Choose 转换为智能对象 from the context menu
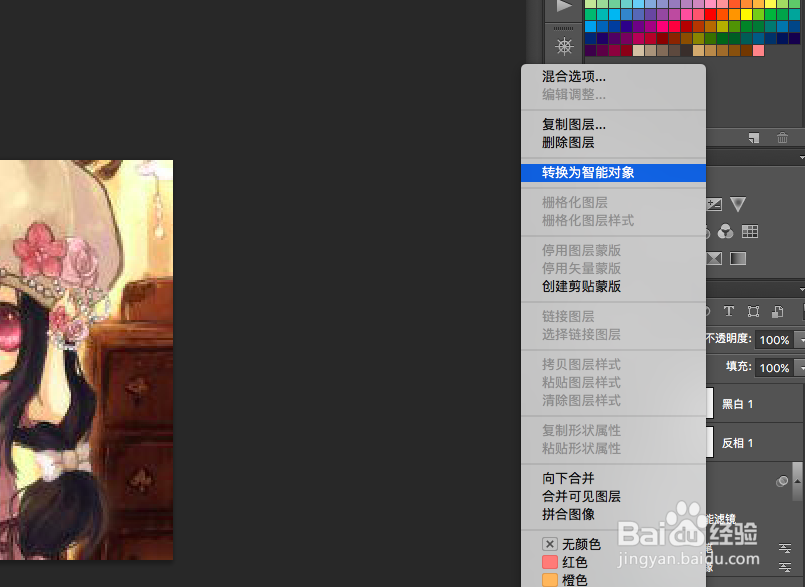805x587 pixels. (614, 173)
